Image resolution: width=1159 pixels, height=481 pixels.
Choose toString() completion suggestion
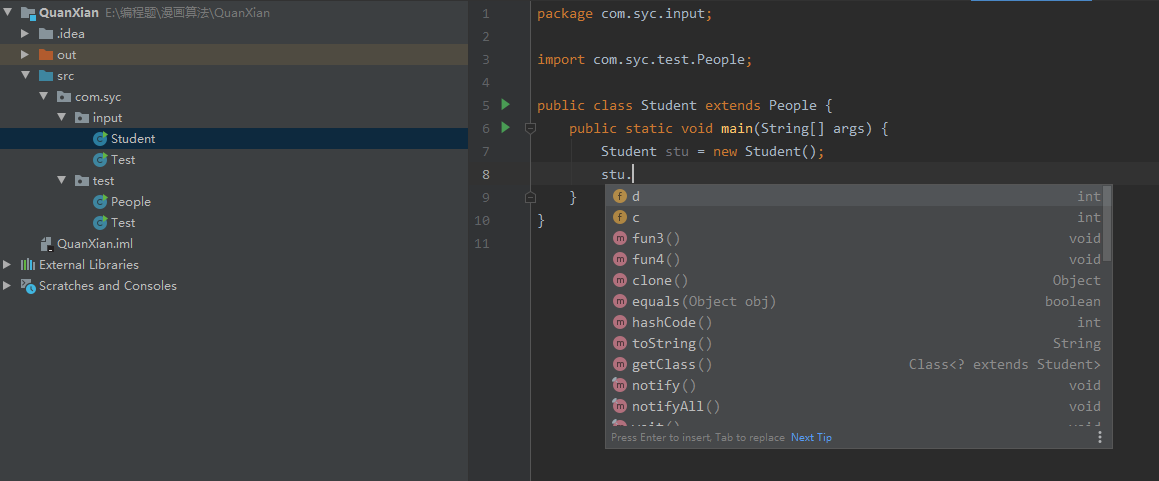[664, 343]
